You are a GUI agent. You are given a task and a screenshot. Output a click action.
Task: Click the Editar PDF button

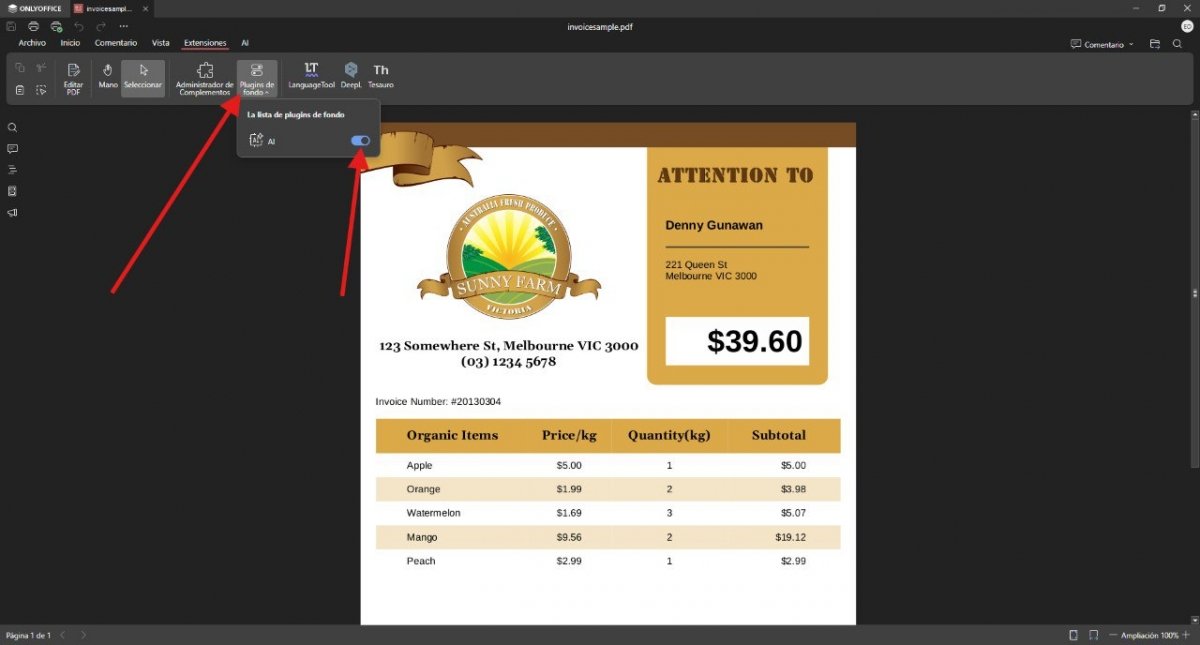[x=73, y=78]
